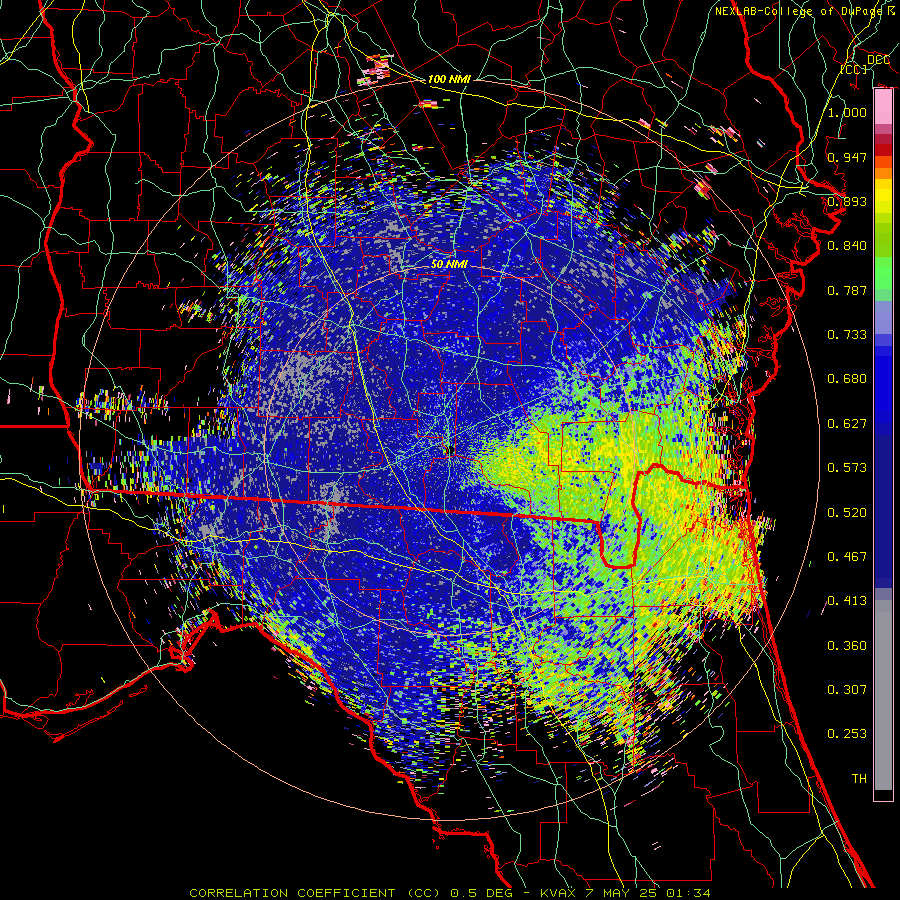Image resolution: width=900 pixels, height=900 pixels.
Task: Click the "KVAX" radar site identifier
Action: click(559, 893)
